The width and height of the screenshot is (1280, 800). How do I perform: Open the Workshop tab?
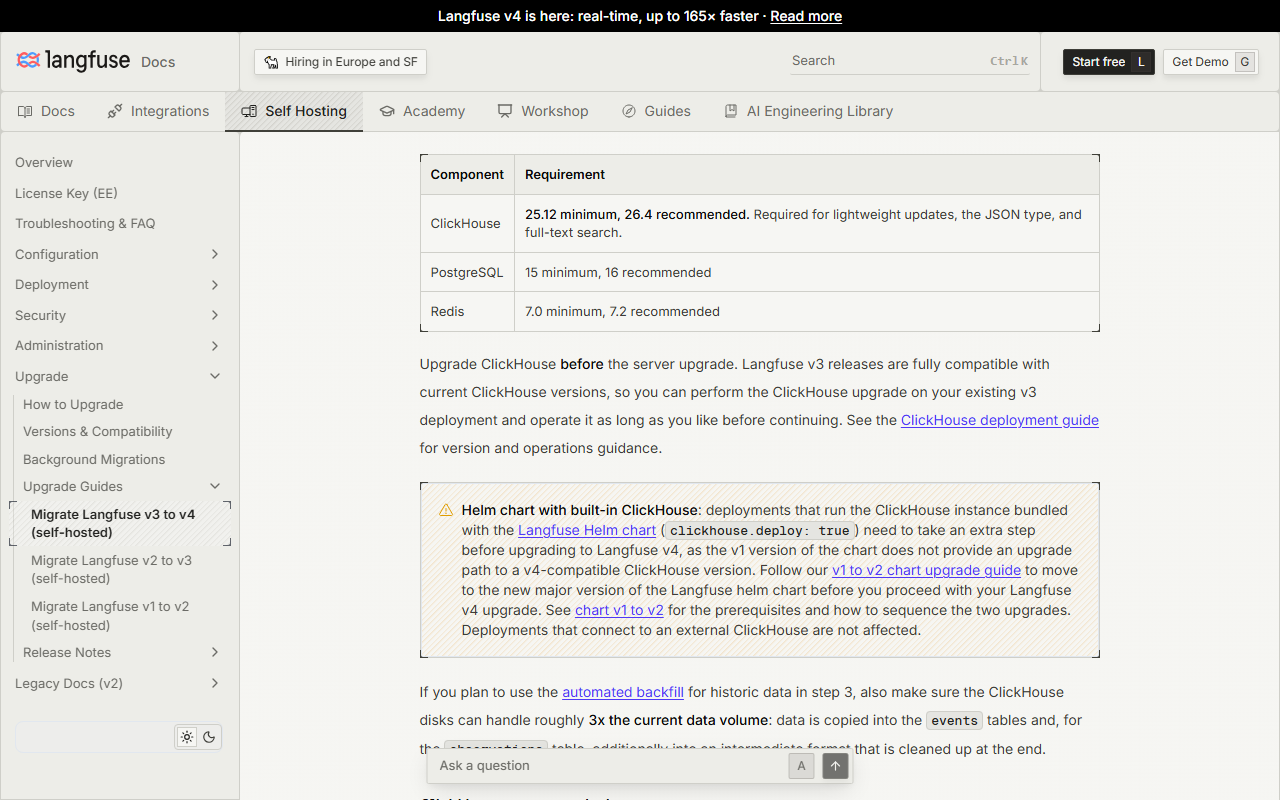543,111
